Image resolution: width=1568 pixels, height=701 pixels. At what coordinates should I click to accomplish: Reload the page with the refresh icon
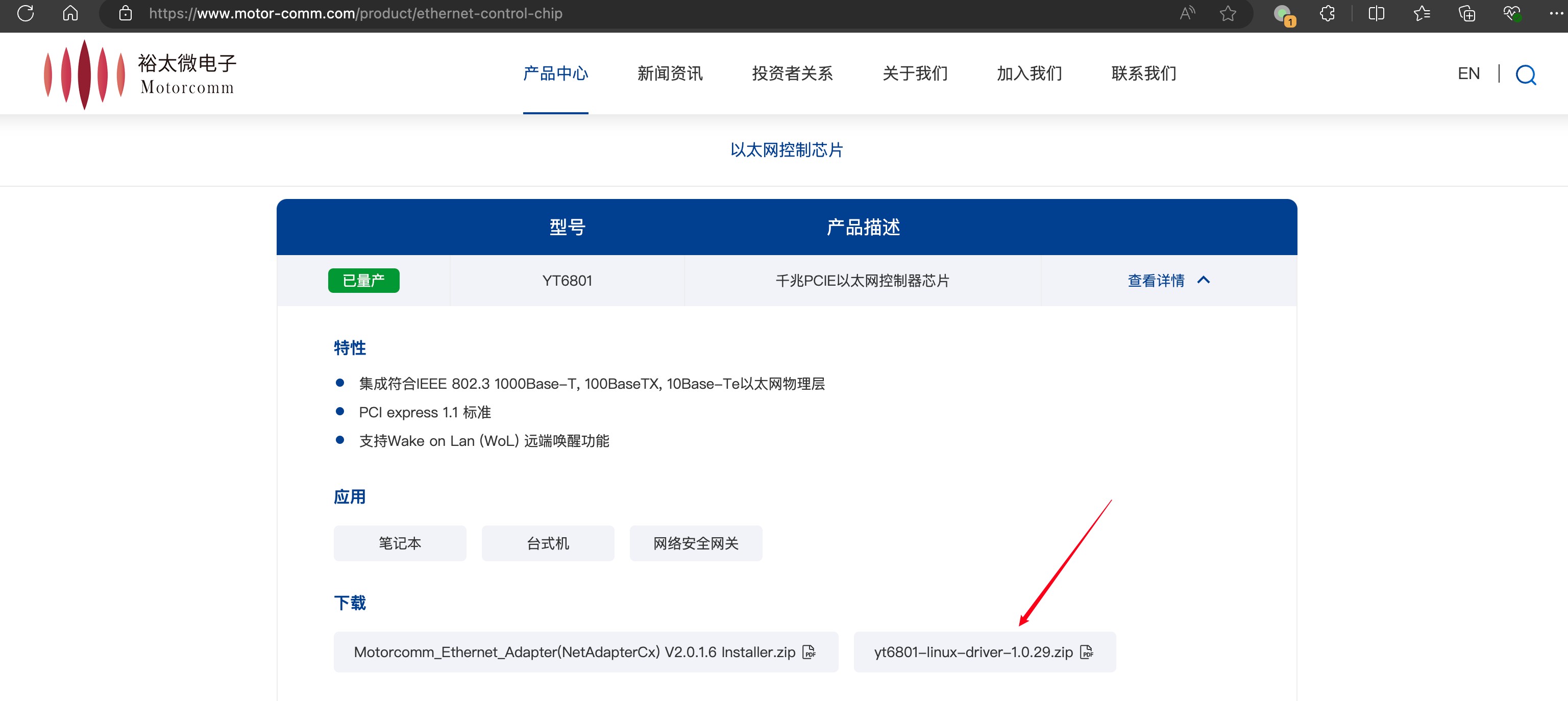coord(26,13)
